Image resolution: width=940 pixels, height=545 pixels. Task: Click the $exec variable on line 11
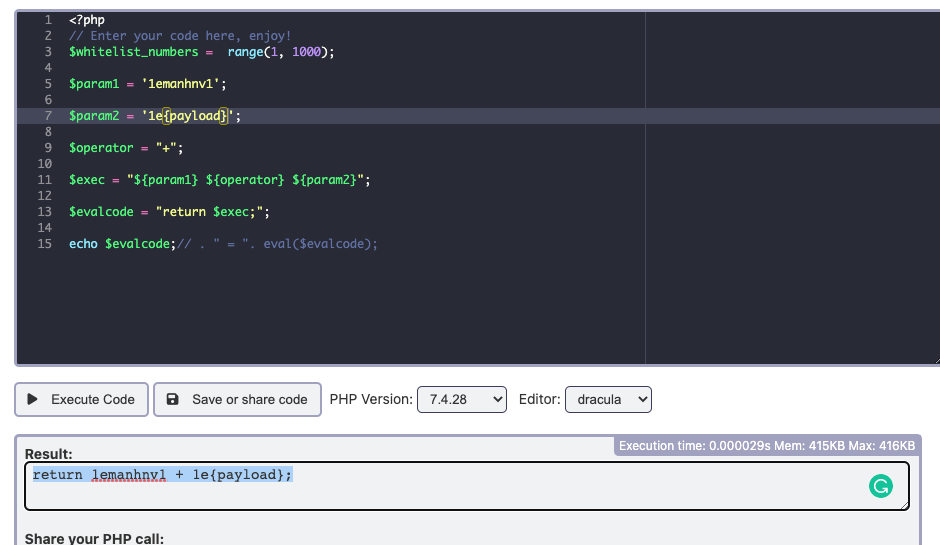coord(86,180)
